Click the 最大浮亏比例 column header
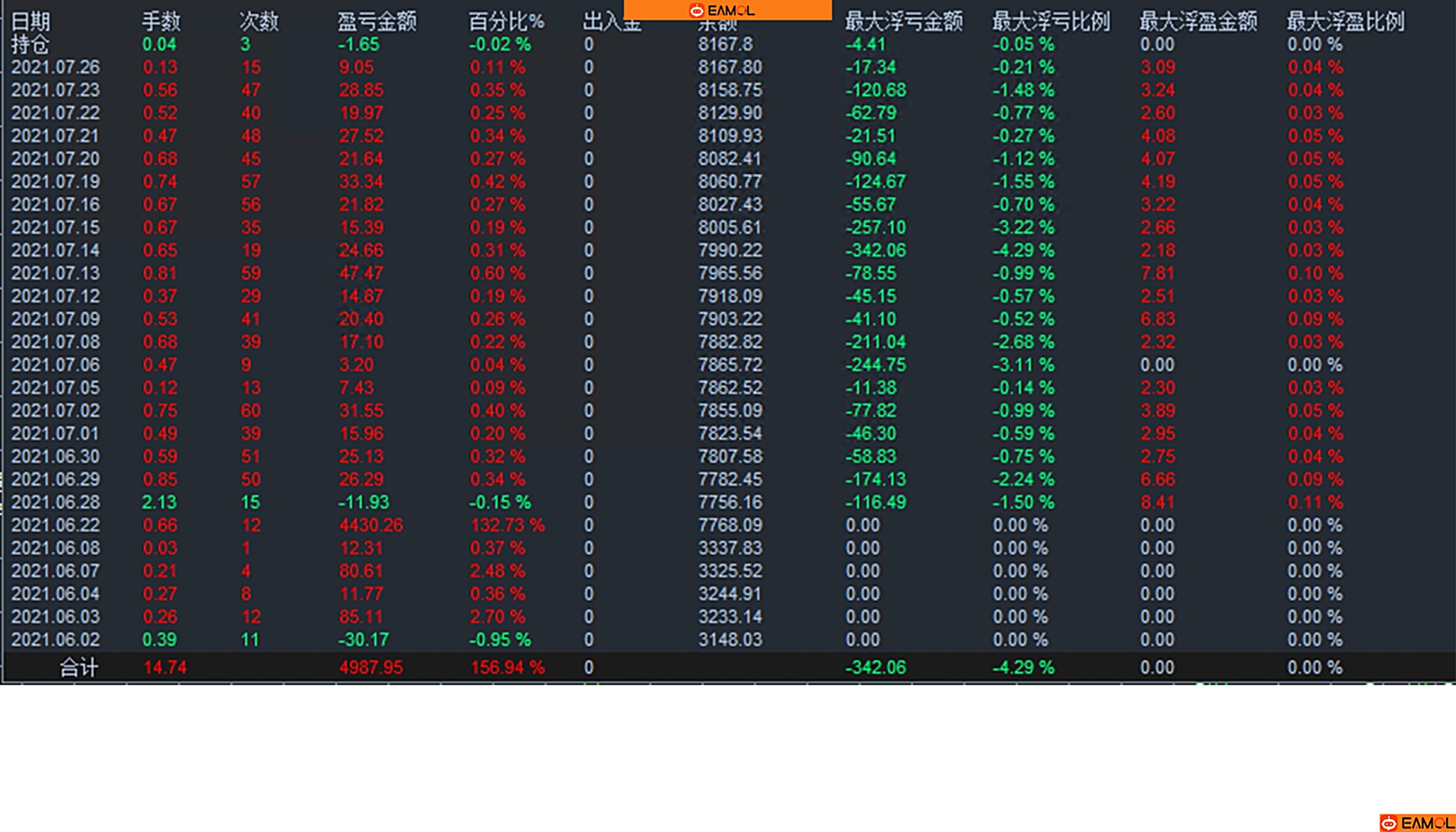The height and width of the screenshot is (832, 1456). tap(1050, 21)
